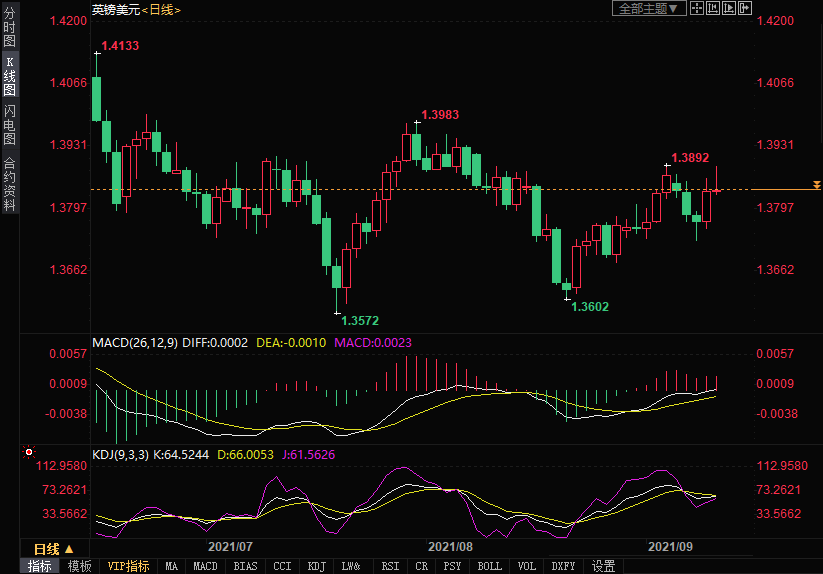Open 合约资料 contract info tab
Viewport: 823px width, 574px height.
point(9,183)
